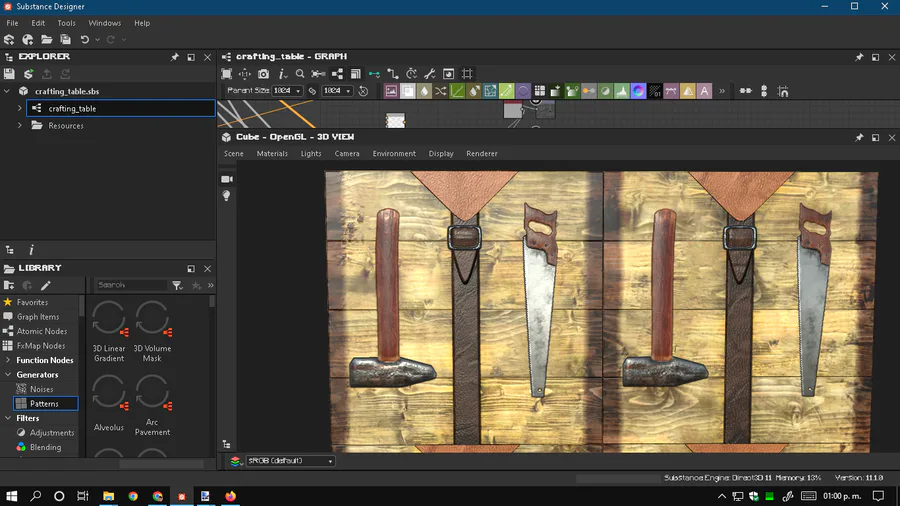Image resolution: width=900 pixels, height=506 pixels.
Task: Toggle the link icon between Parent Size fields
Action: coord(312,91)
